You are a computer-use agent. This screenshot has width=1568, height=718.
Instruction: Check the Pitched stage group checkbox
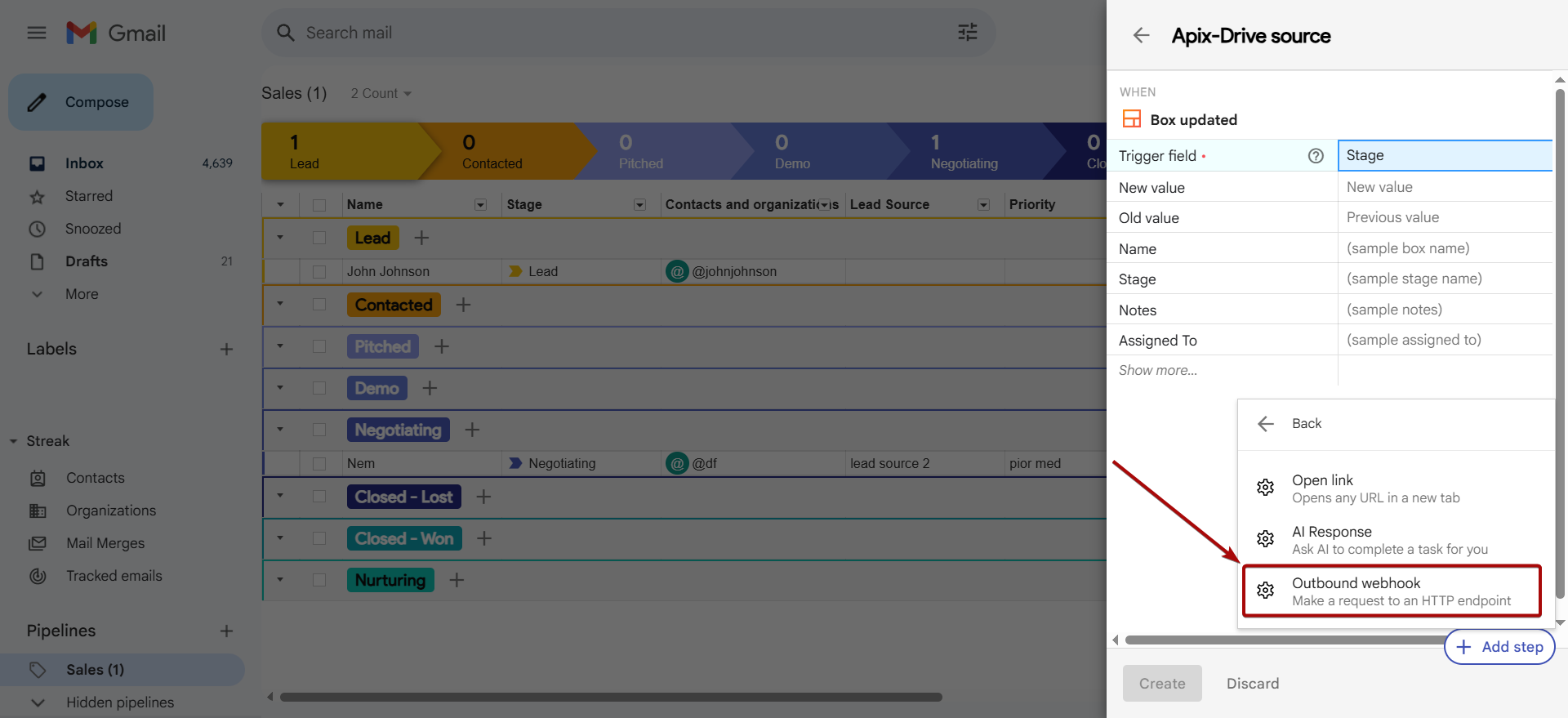coord(319,346)
